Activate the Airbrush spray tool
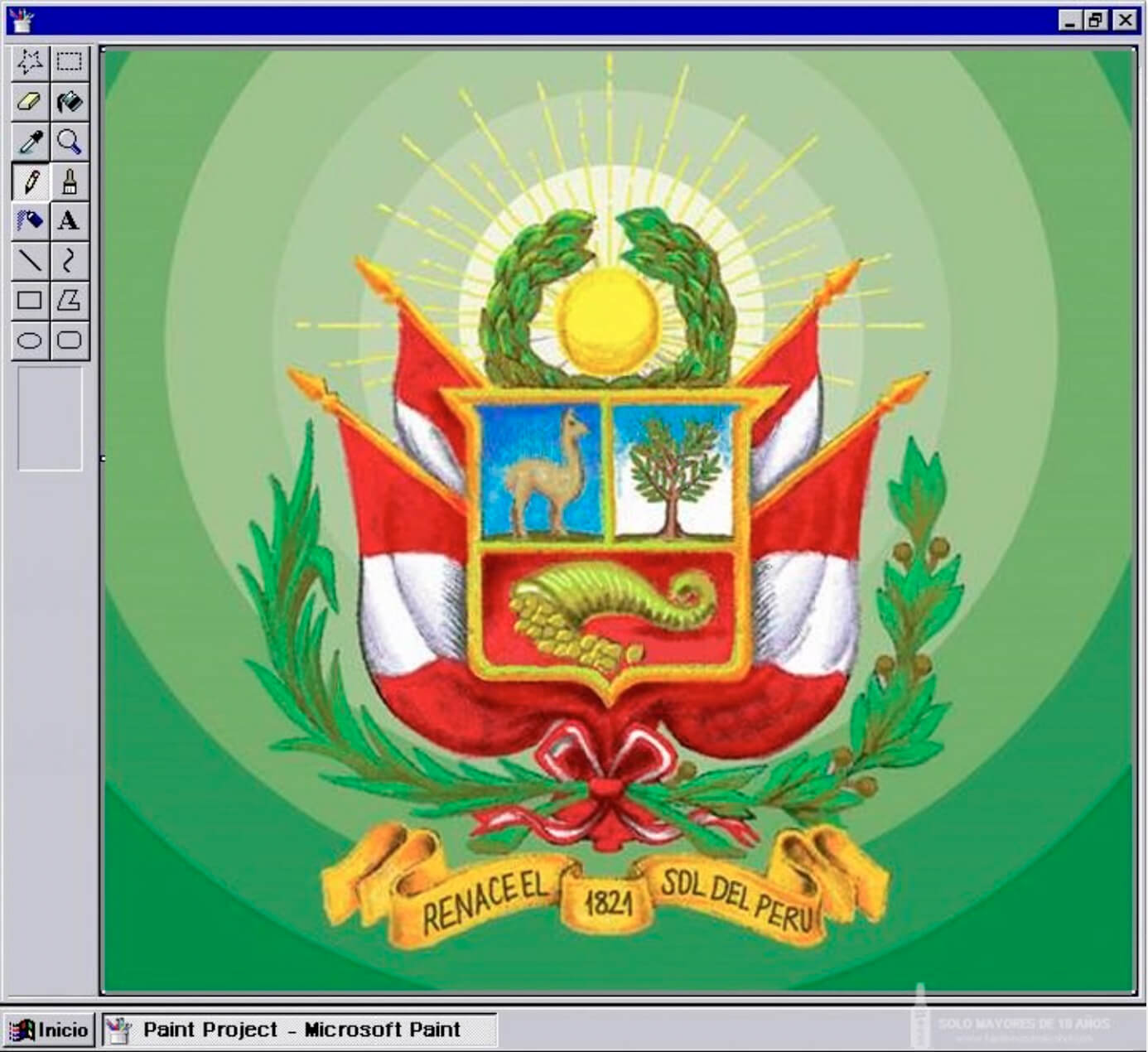1148x1052 pixels. [x=30, y=221]
